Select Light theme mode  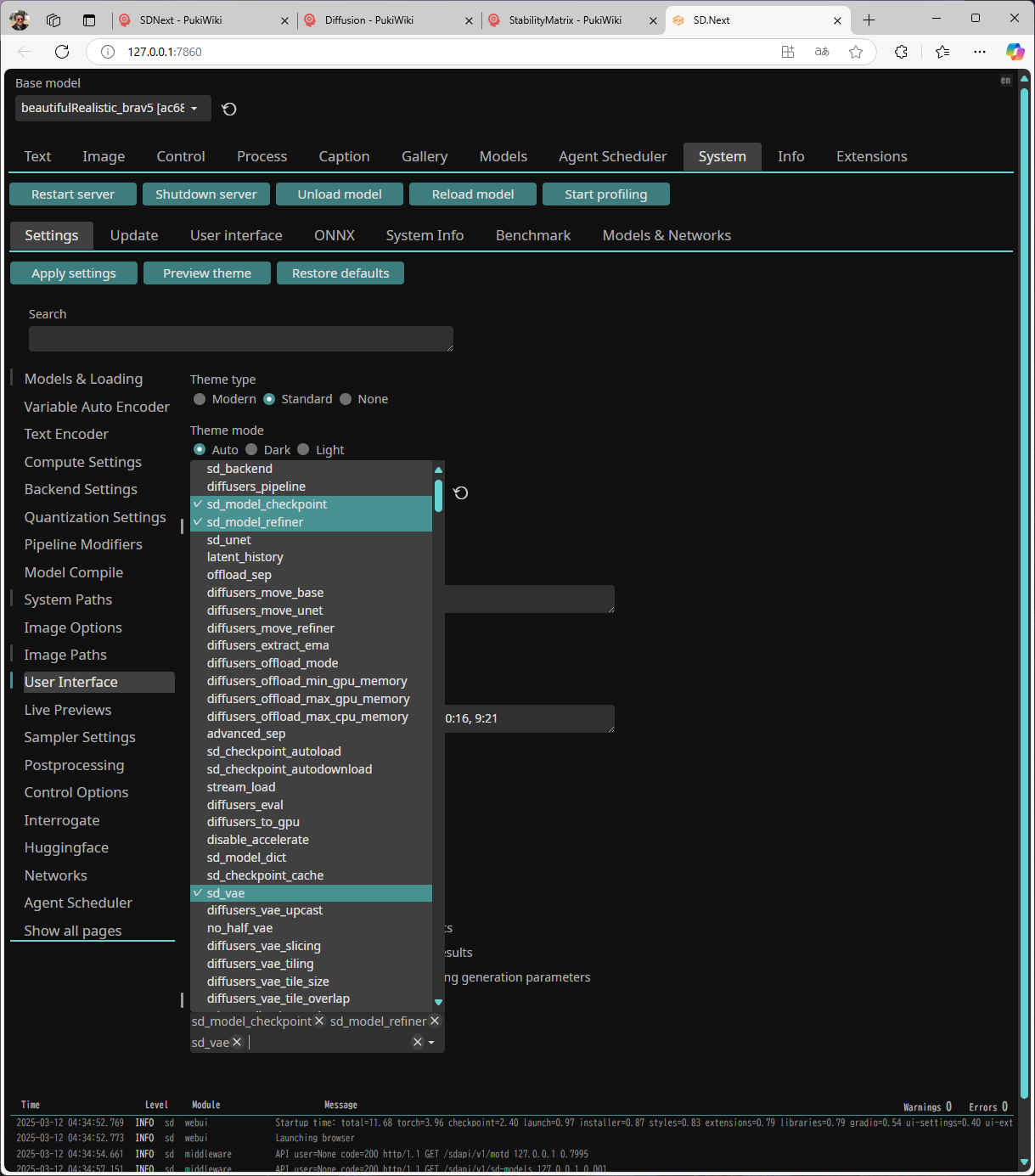304,449
